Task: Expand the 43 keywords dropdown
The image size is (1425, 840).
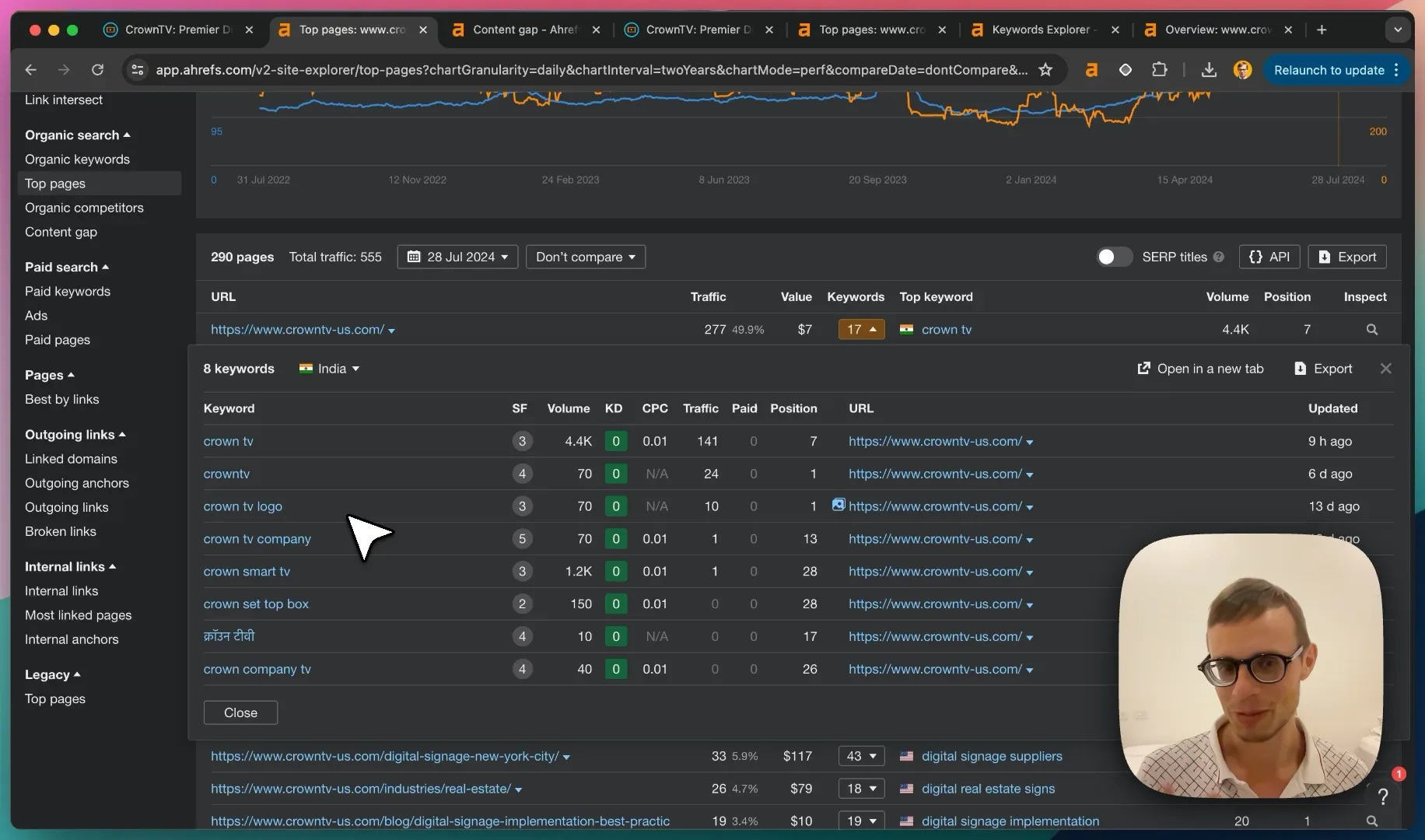Action: point(861,756)
